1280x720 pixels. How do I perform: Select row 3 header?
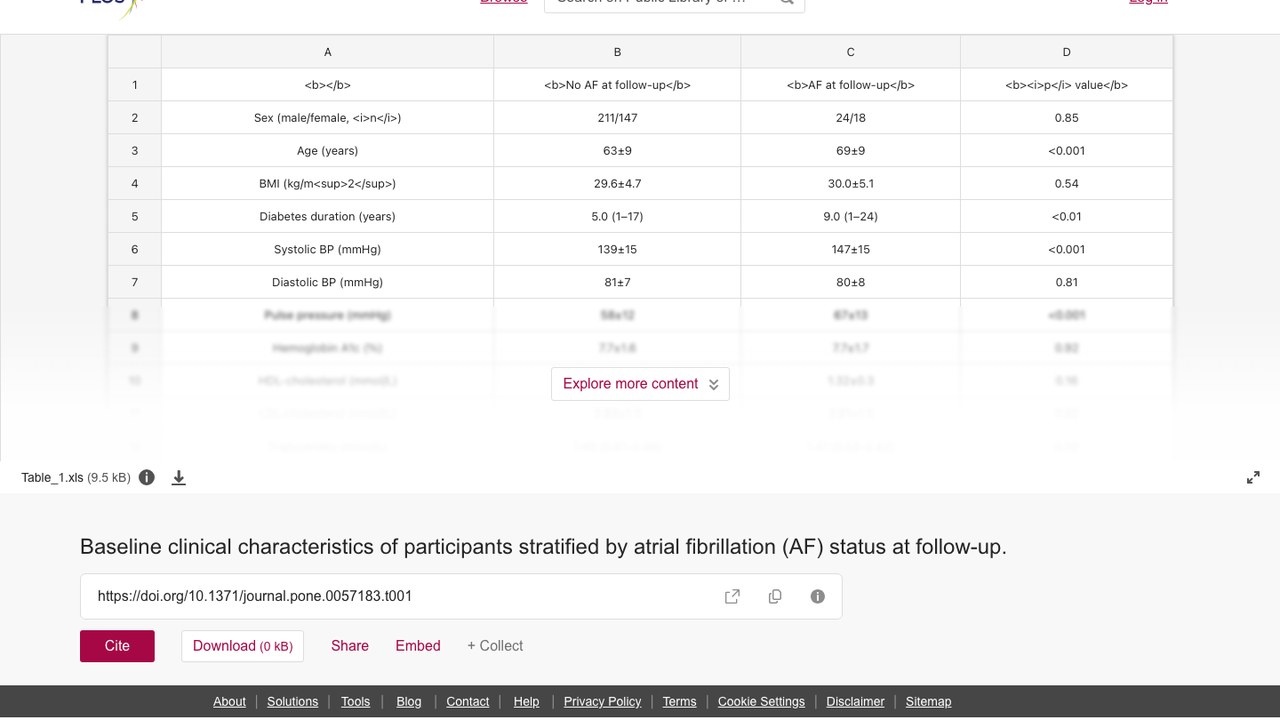pos(135,151)
